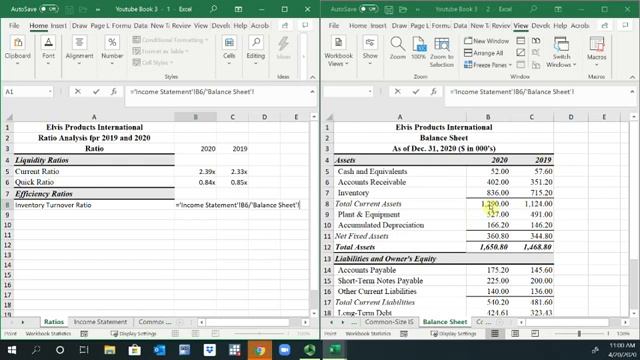Collapse ribbon in right window

632,77
